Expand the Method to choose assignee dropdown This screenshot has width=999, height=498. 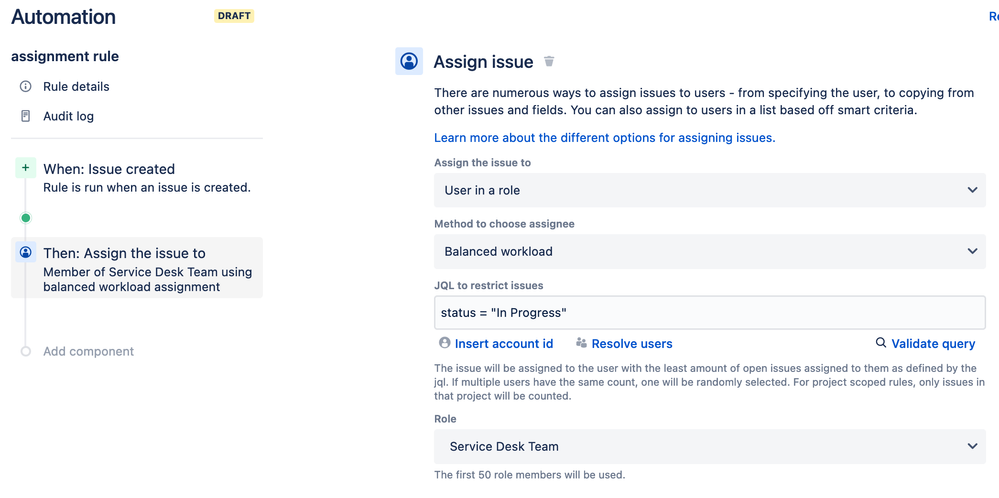pos(709,251)
